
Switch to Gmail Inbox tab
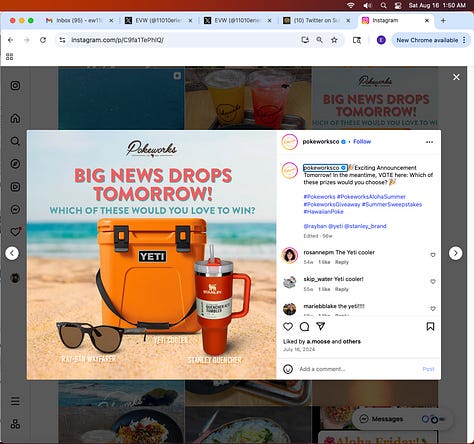pos(79,20)
